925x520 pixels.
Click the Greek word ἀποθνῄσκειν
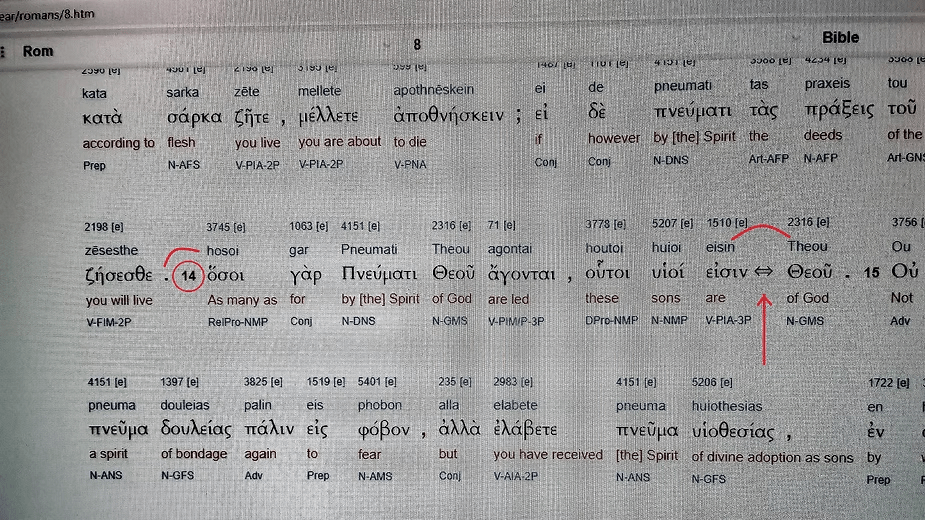pyautogui.click(x=451, y=112)
